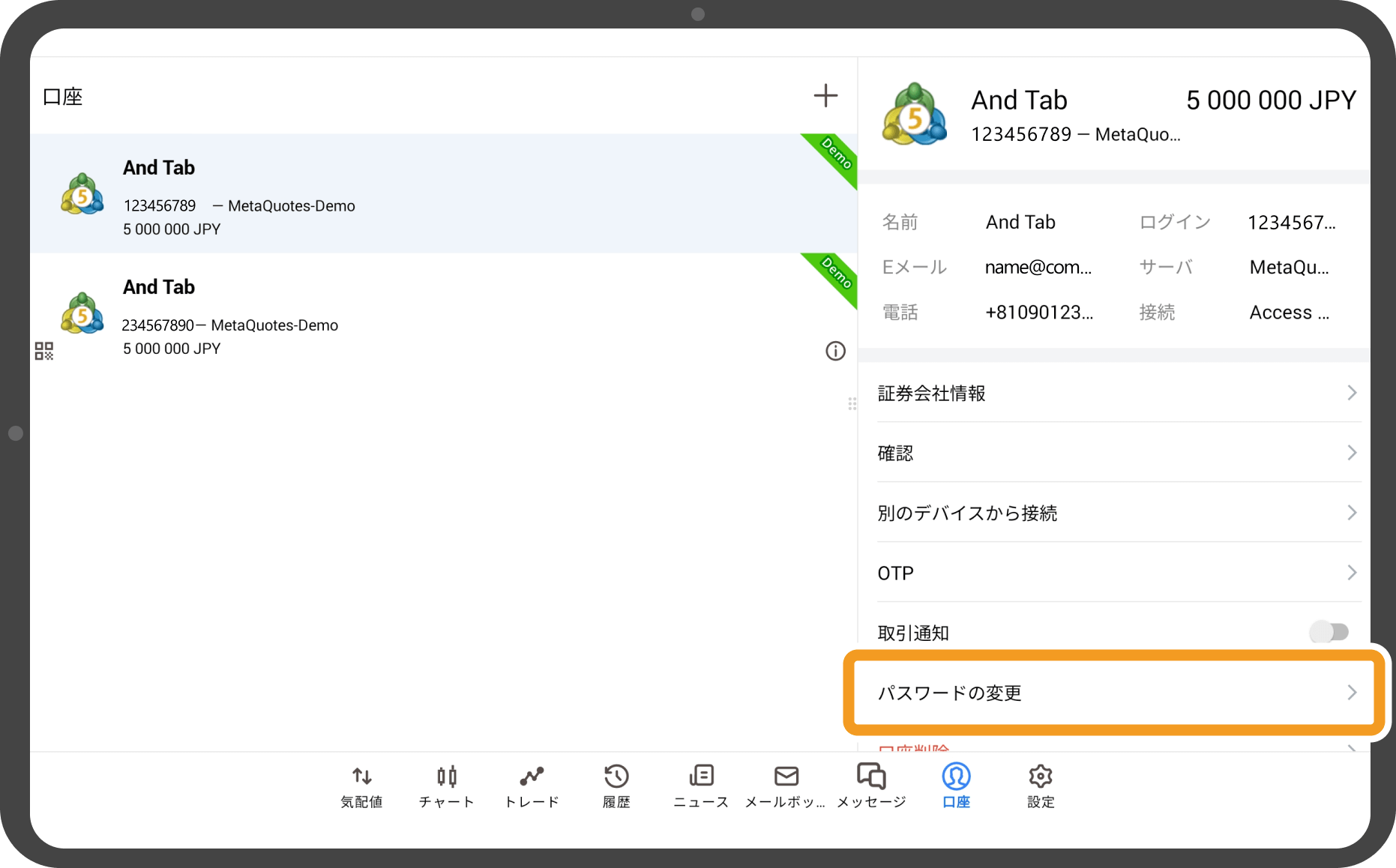Expand 別のデバイスから接続 connection options
1396x868 pixels.
click(1117, 513)
